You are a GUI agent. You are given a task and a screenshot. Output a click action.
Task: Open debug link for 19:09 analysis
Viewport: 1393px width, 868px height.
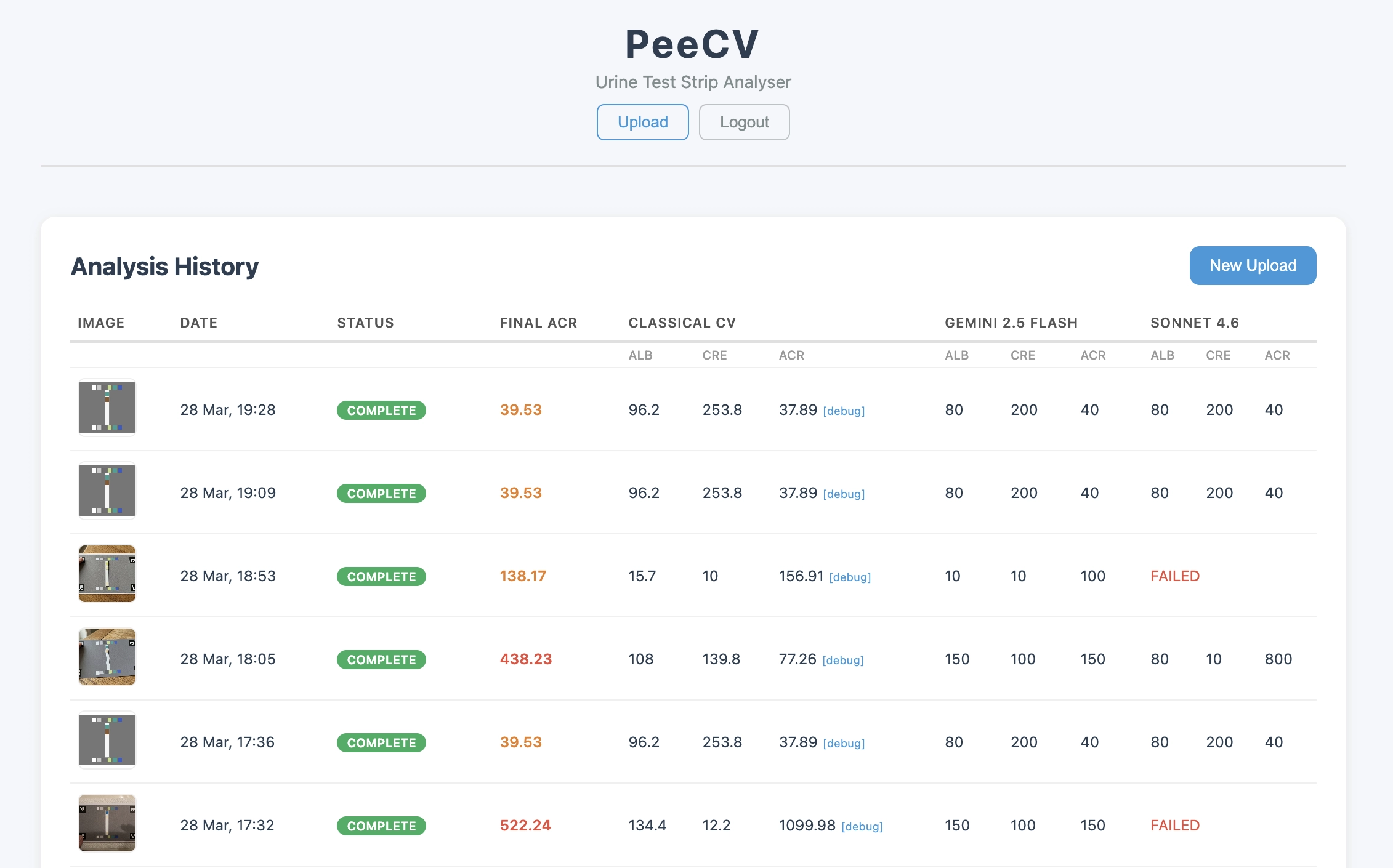(844, 494)
